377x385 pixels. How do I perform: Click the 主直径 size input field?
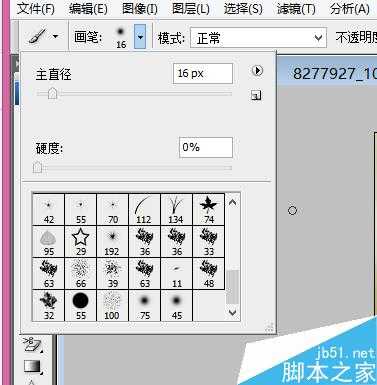point(203,73)
